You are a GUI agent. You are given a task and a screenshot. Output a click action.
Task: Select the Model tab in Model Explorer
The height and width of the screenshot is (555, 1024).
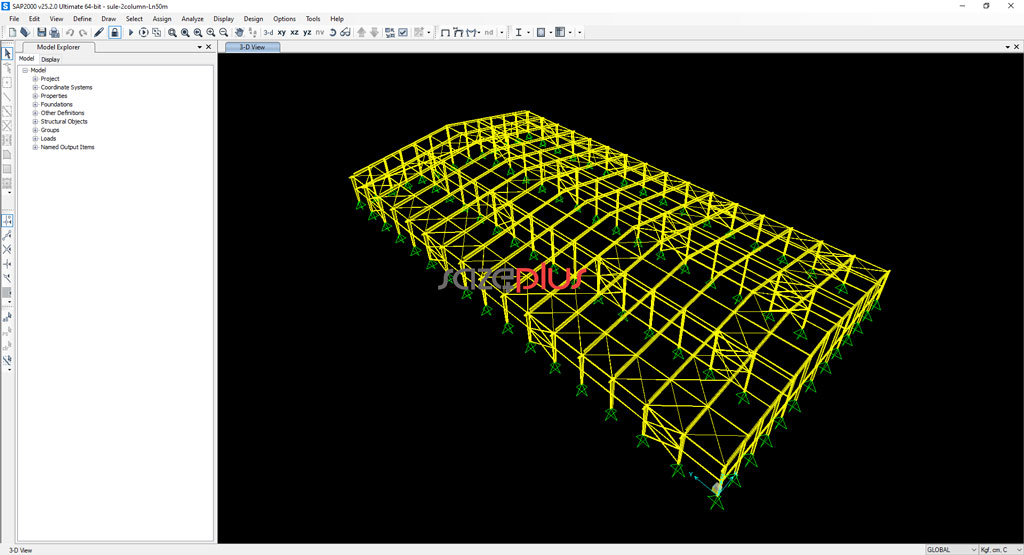(x=26, y=59)
